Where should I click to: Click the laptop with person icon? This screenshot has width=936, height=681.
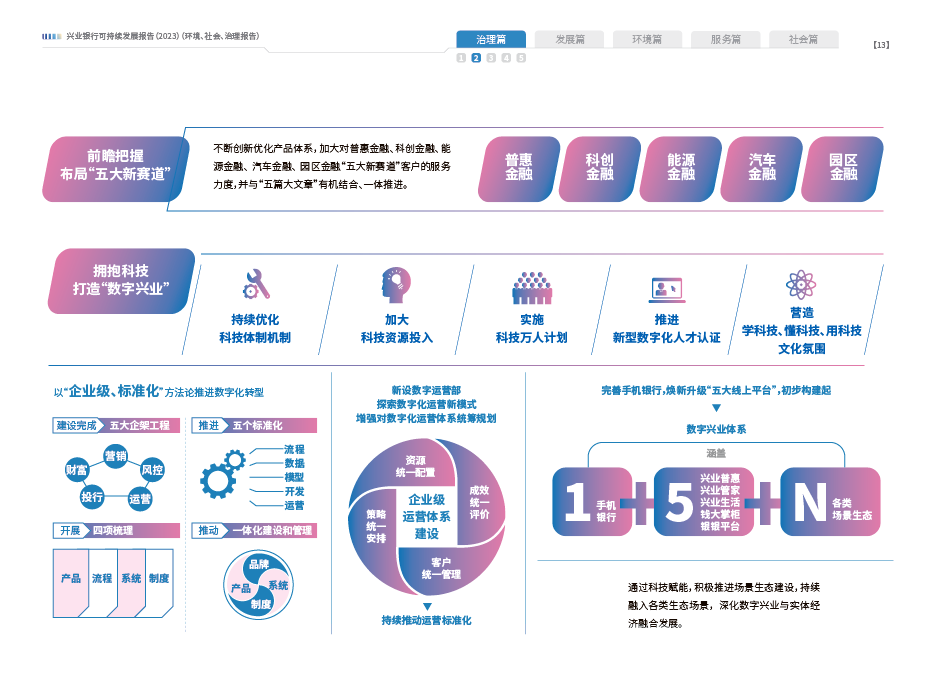click(666, 289)
